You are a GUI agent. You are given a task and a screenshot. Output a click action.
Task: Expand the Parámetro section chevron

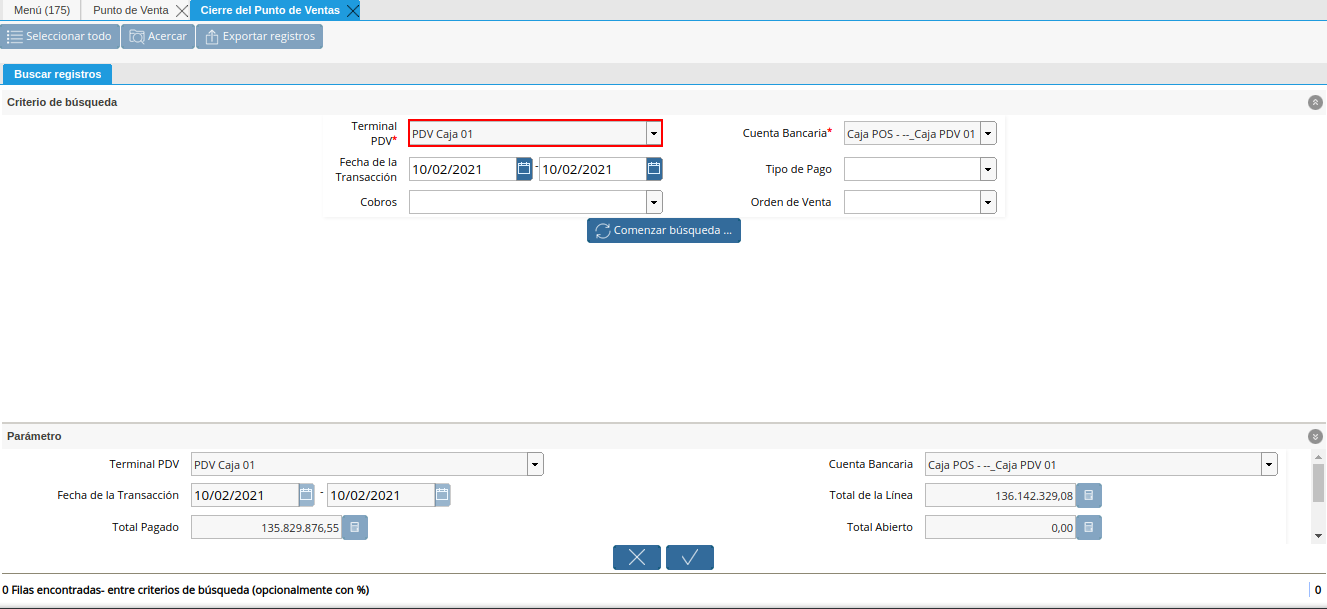point(1315,436)
